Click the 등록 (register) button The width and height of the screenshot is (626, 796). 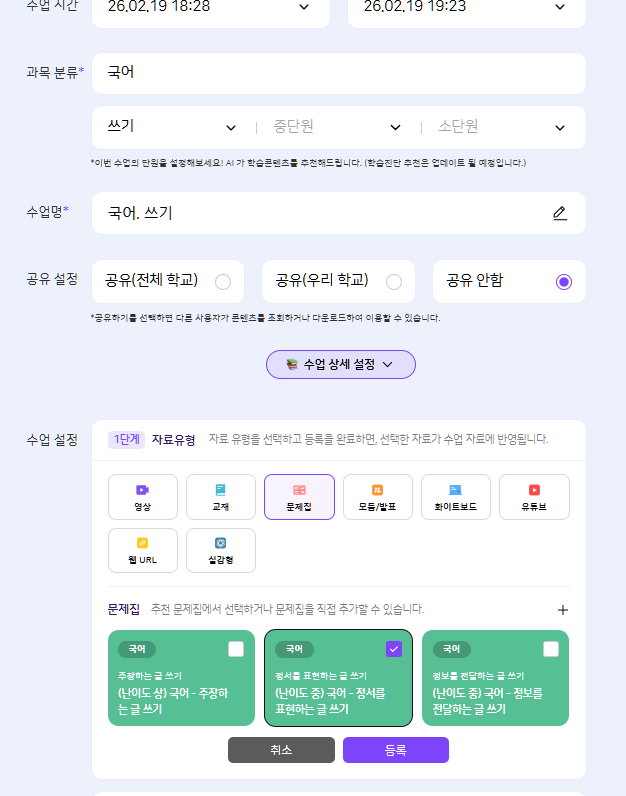(395, 750)
